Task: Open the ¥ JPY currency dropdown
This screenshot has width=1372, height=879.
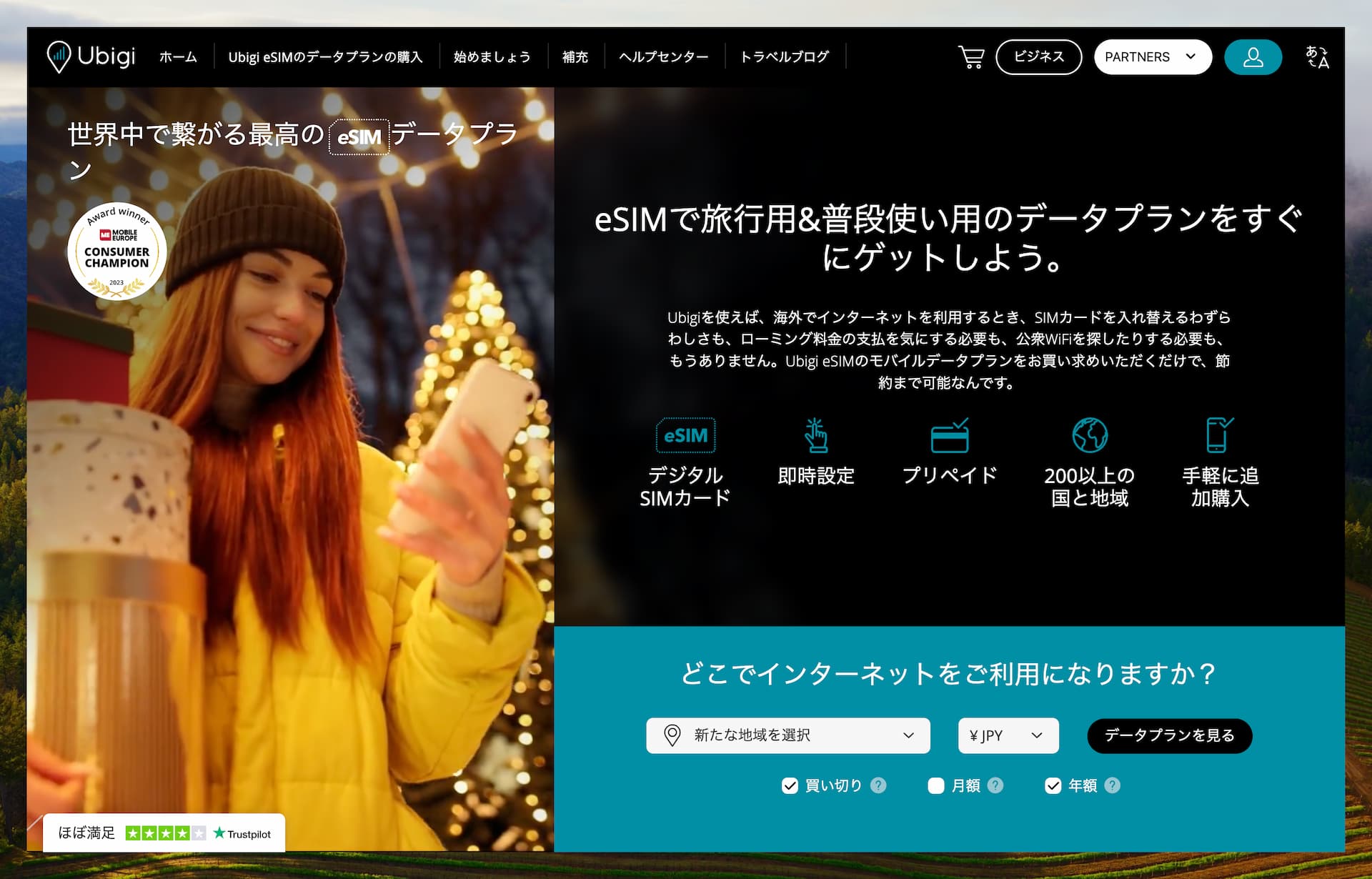Action: point(1008,735)
